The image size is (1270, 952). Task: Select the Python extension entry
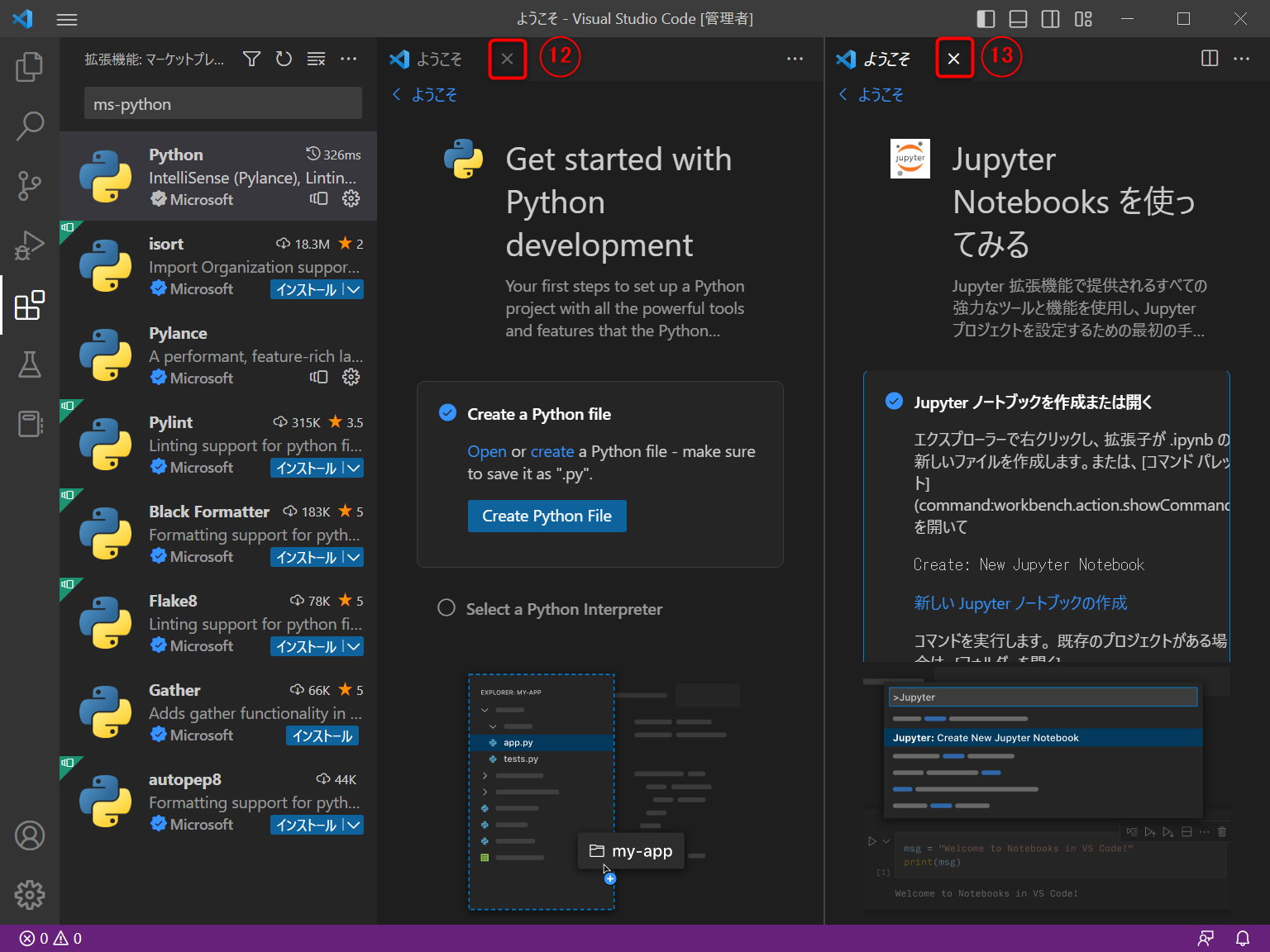pos(218,176)
